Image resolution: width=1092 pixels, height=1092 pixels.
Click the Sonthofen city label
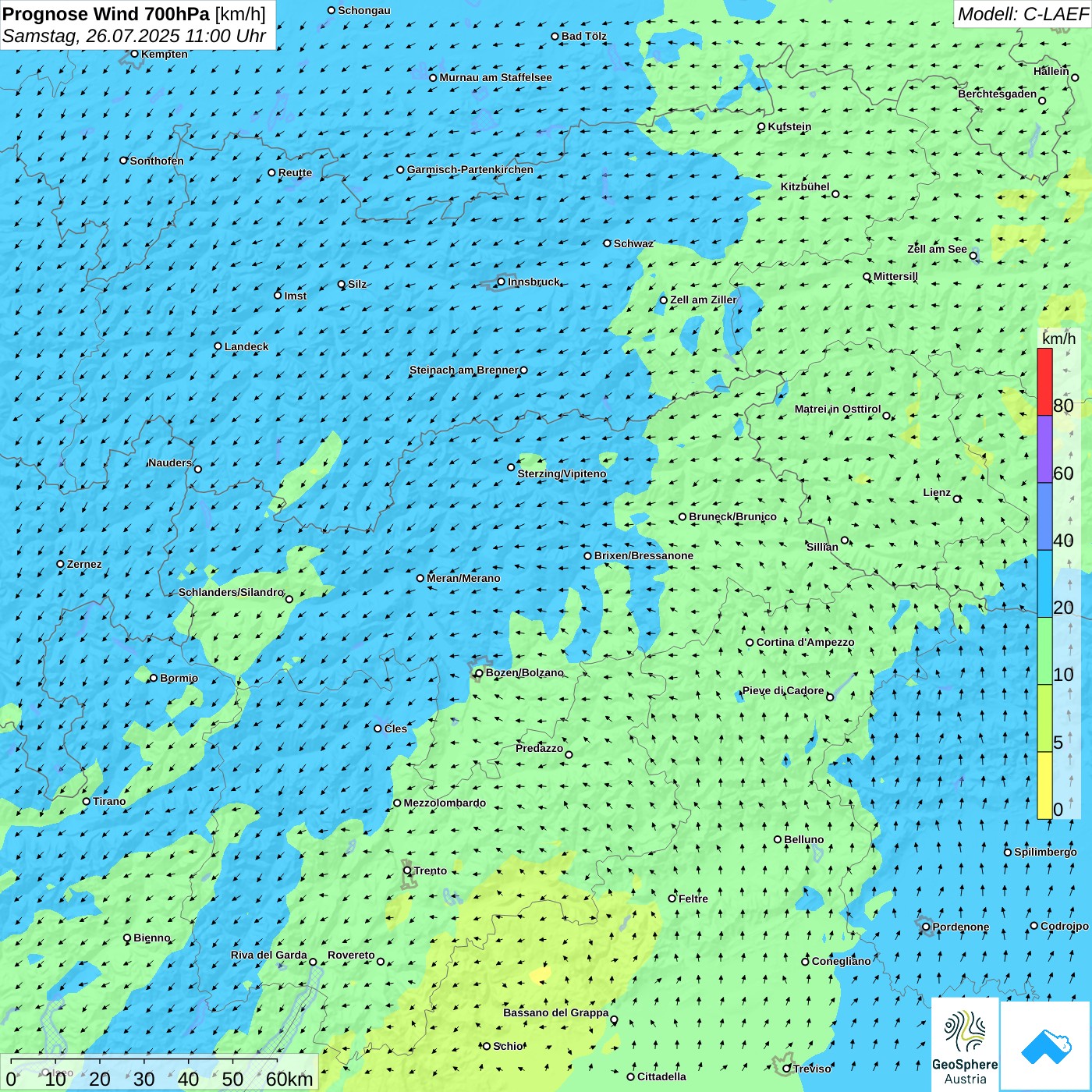(157, 161)
